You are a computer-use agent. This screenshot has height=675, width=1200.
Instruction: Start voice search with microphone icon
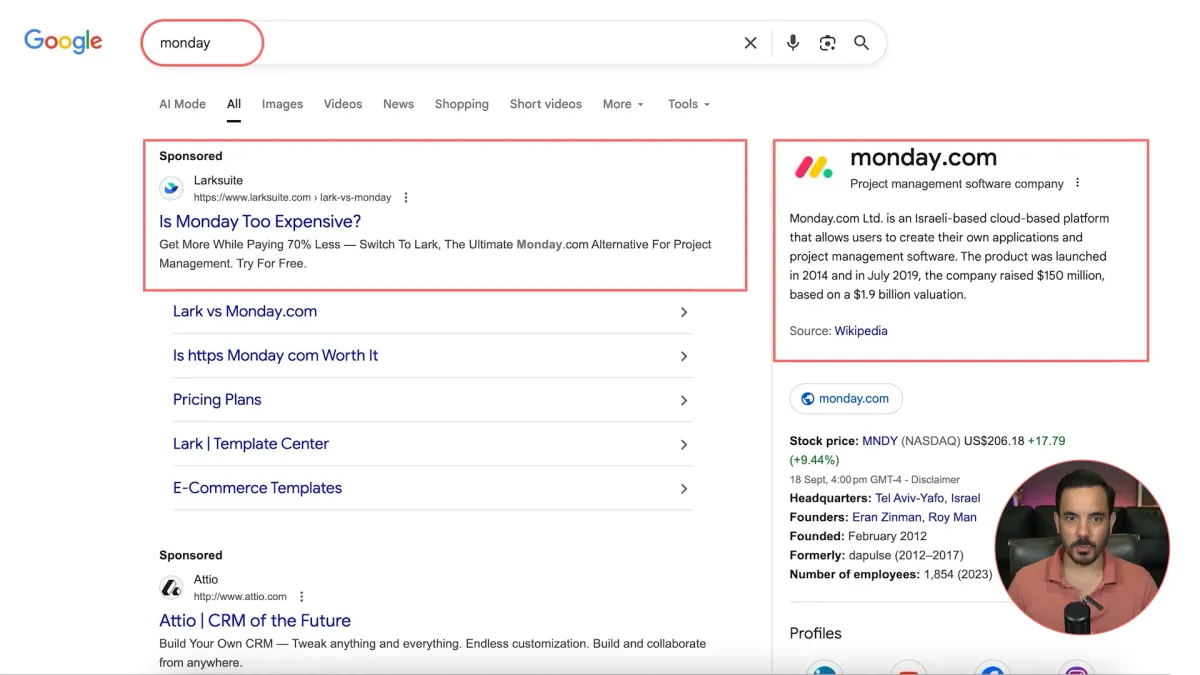[793, 43]
